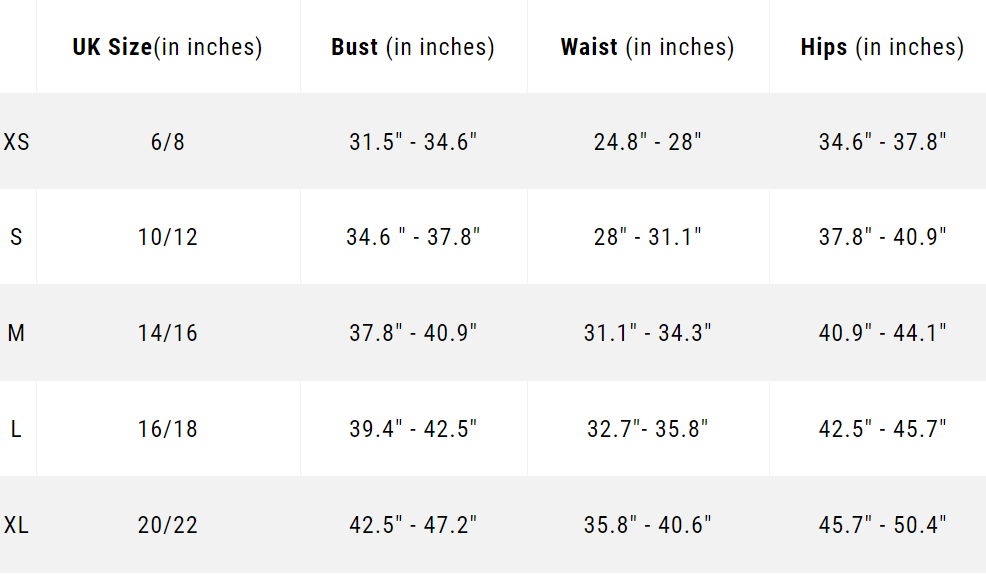Select the XS size row label

[x=17, y=142]
